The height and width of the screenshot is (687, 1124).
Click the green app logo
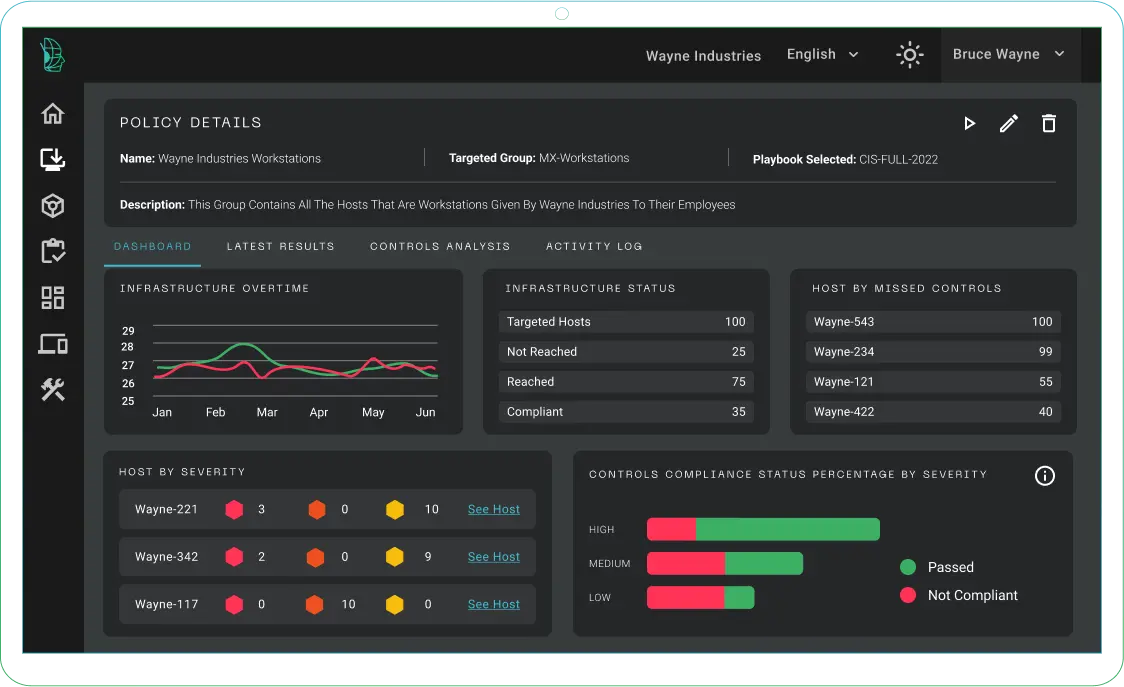pos(52,55)
